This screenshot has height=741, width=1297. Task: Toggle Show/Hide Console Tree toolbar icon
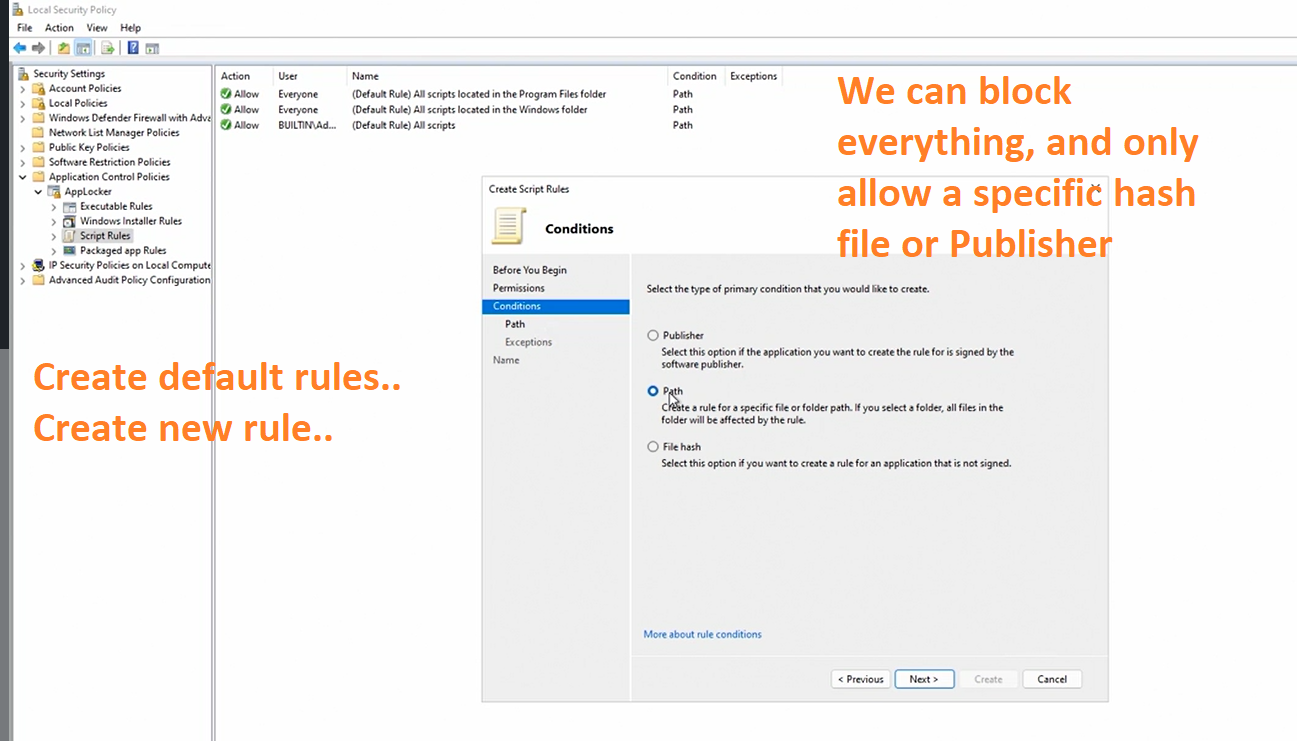(x=84, y=48)
